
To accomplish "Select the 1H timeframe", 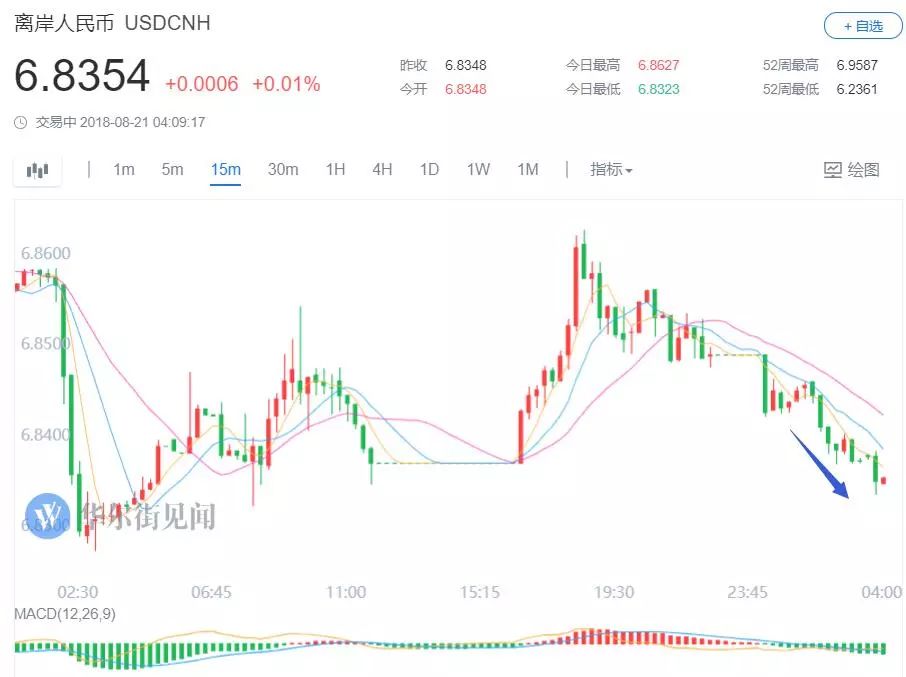I will [x=335, y=169].
